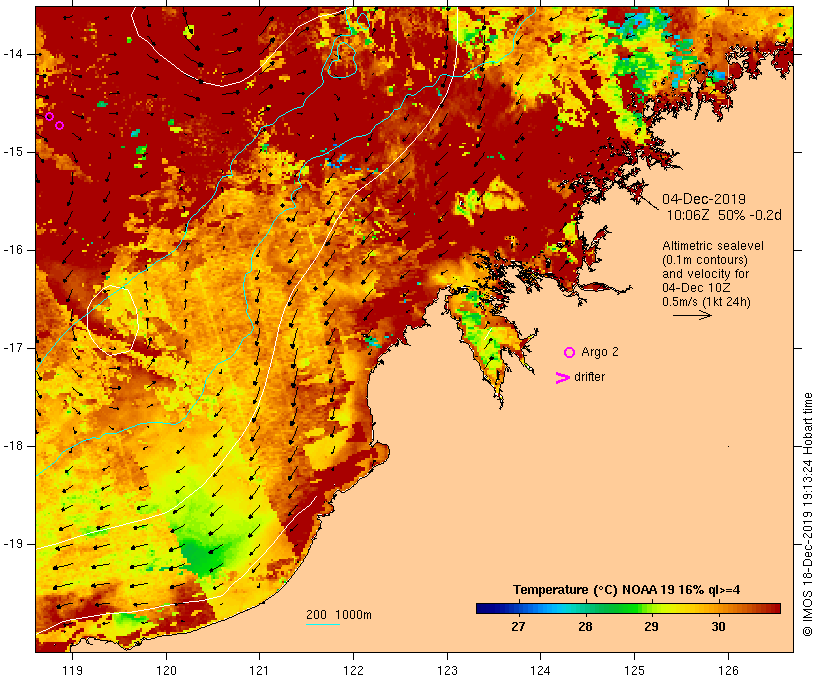
Task: Click the 'drifter' legend label
Action: coord(589,377)
